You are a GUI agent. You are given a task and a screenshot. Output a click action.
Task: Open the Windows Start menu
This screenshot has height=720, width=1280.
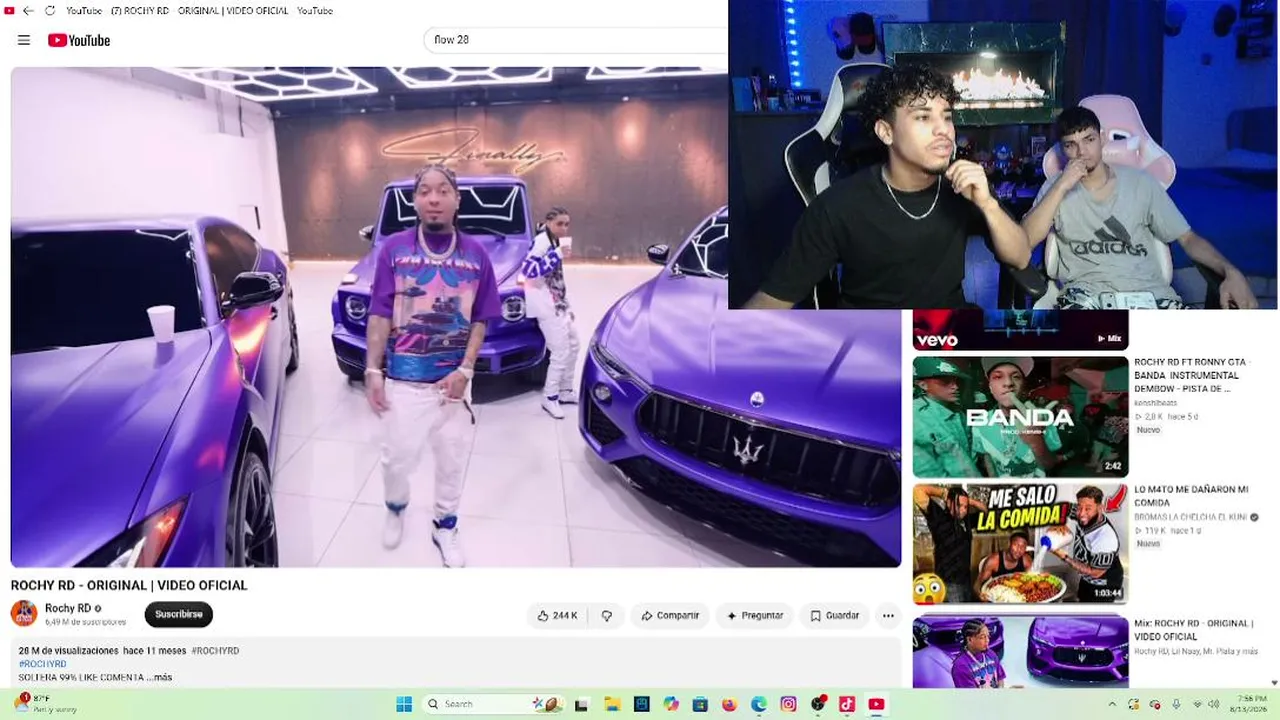[x=404, y=704]
